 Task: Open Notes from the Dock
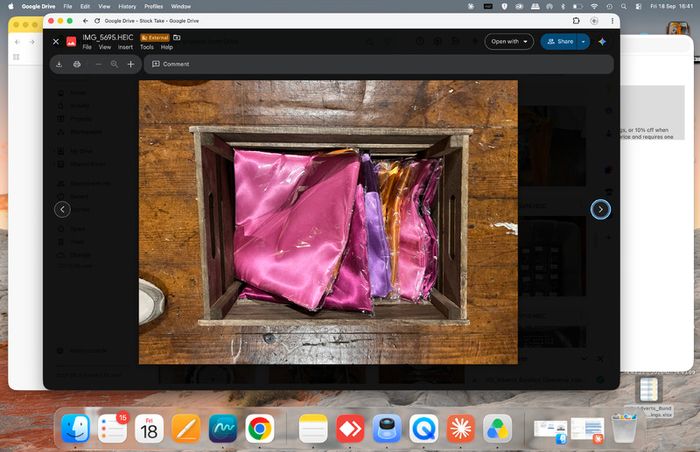pyautogui.click(x=313, y=428)
